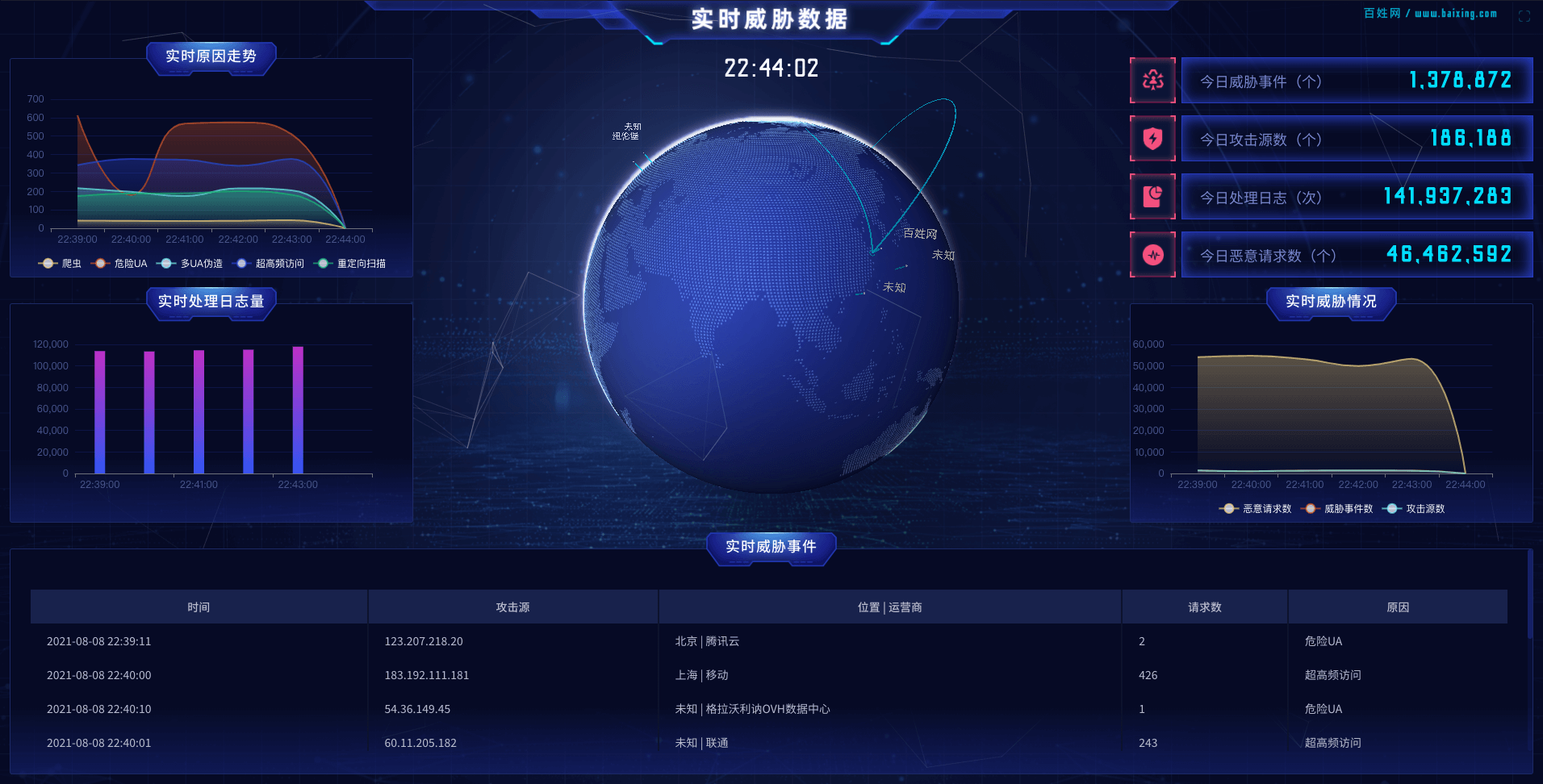Click the 实时原因走势 panel title

[x=211, y=56]
